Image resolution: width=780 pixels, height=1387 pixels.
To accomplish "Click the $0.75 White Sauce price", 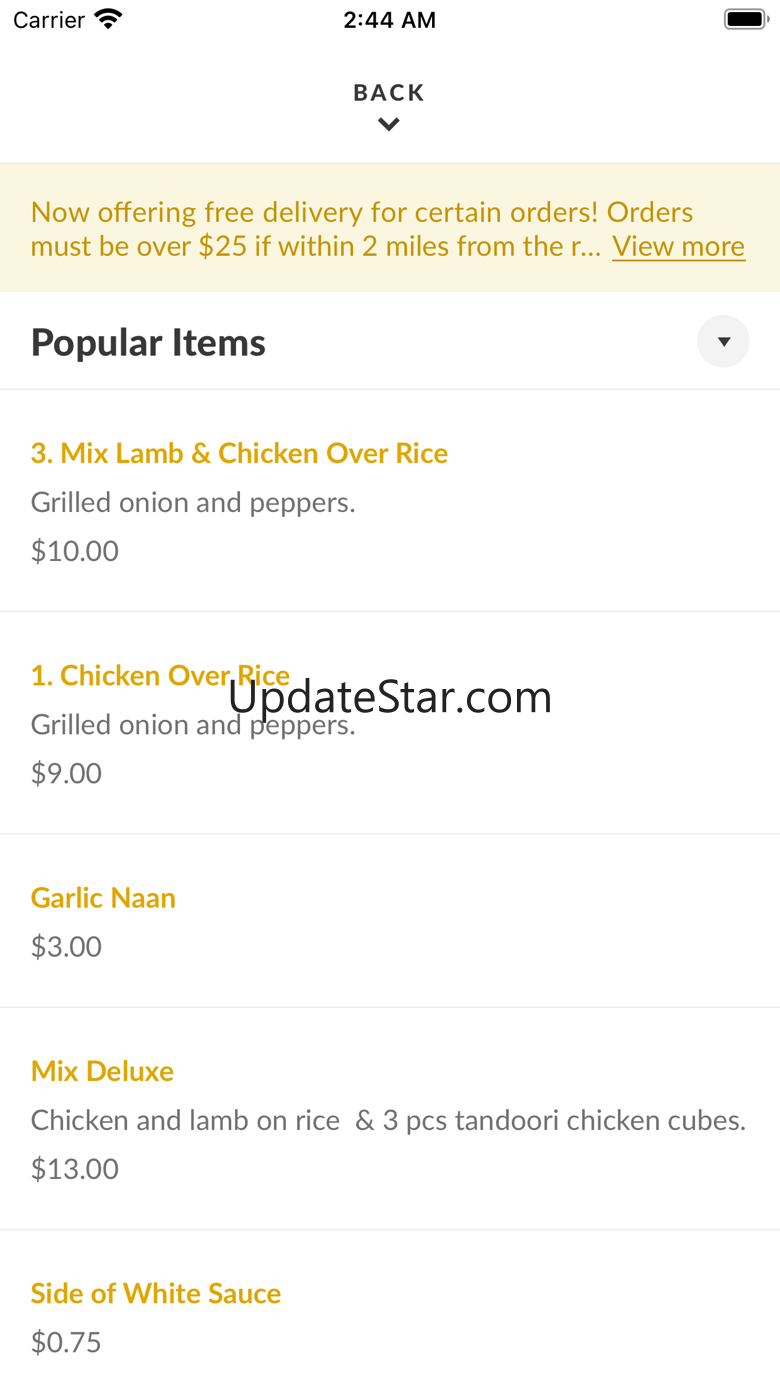I will (x=66, y=1342).
